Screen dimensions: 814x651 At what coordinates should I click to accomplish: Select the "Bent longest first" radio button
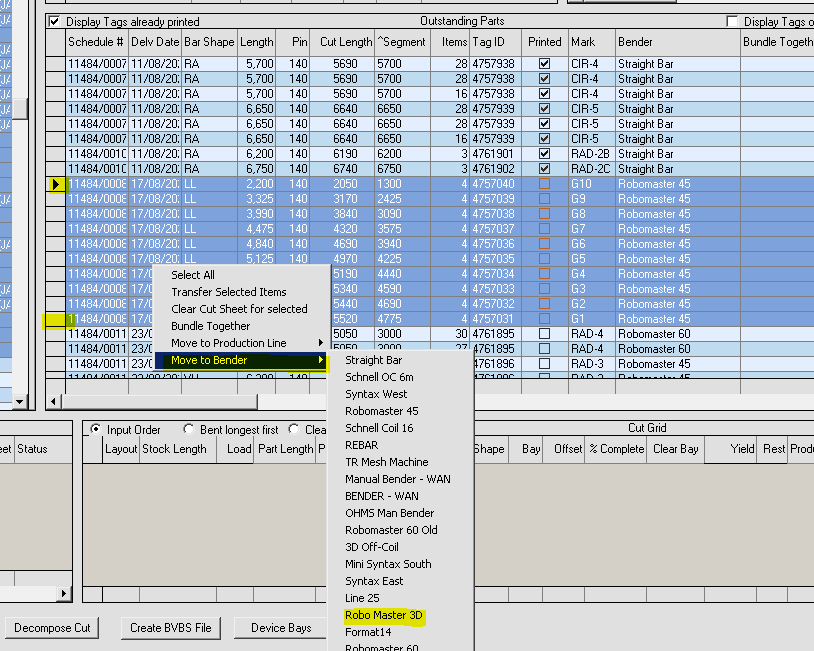pos(189,429)
